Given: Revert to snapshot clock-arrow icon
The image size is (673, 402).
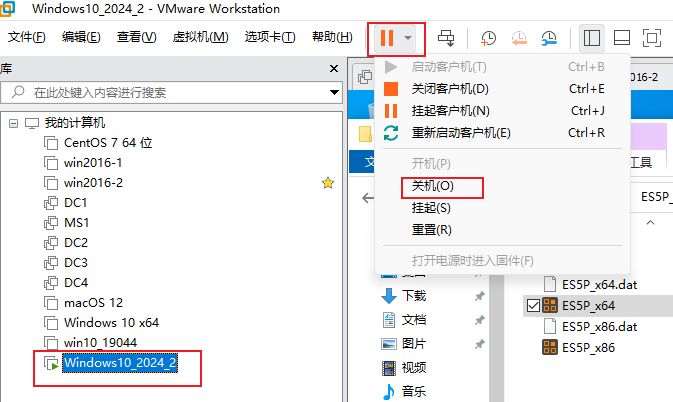Looking at the screenshot, I should pyautogui.click(x=519, y=38).
